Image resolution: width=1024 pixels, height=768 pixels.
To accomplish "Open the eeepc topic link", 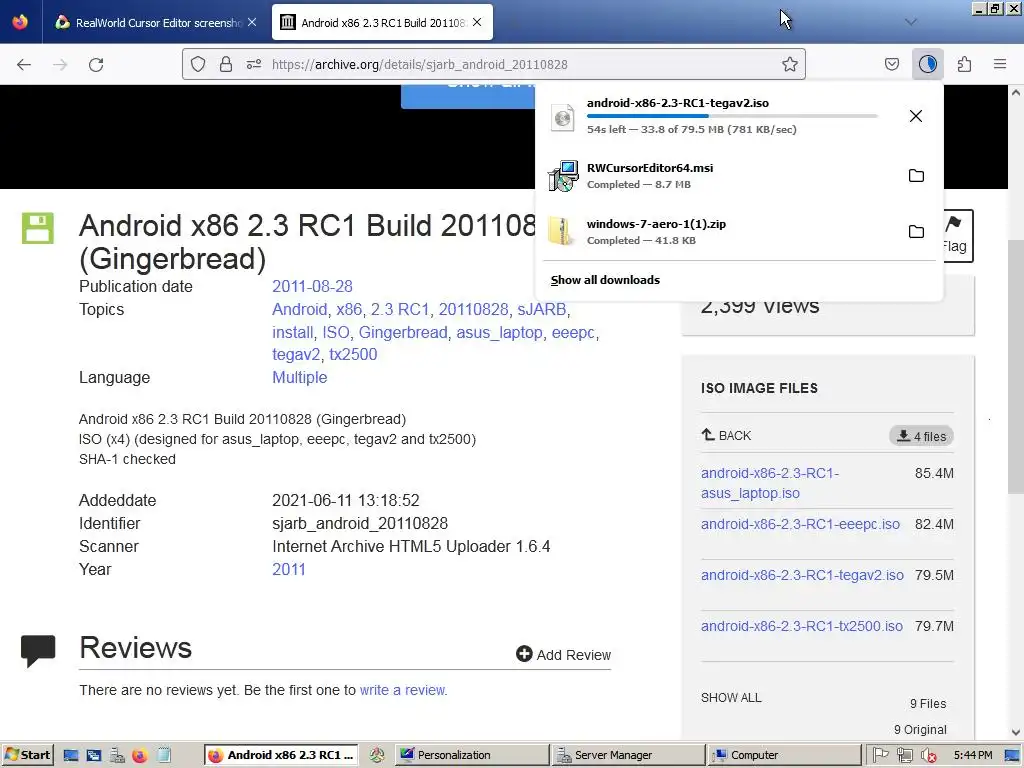I will tap(573, 332).
